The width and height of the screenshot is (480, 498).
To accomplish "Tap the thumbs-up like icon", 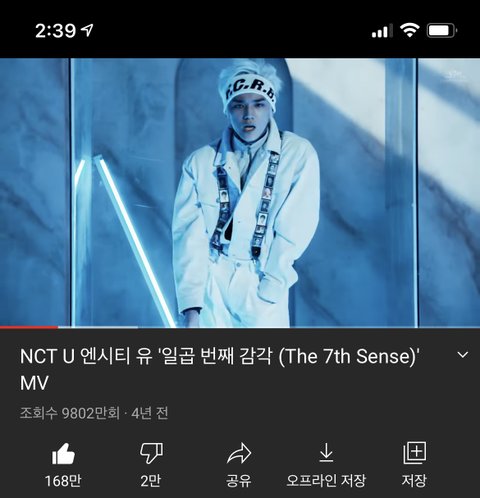I will [x=63, y=453].
